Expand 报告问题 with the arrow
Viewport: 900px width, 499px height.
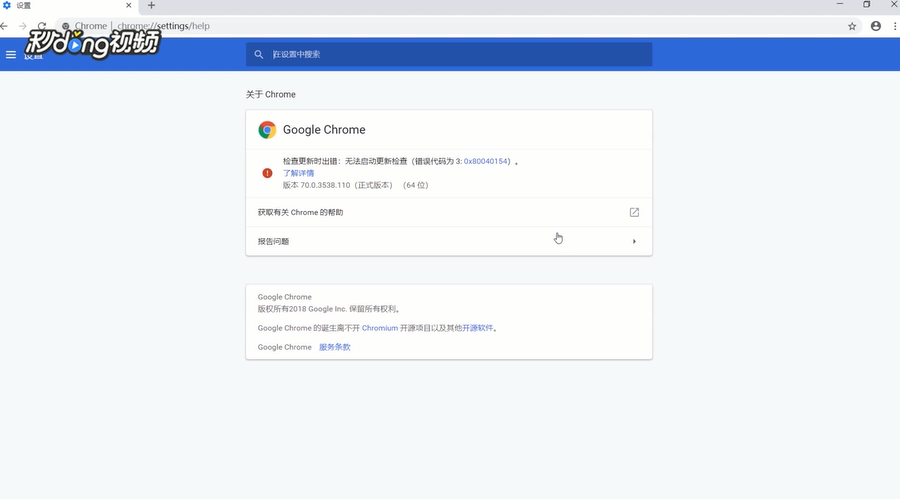click(634, 241)
